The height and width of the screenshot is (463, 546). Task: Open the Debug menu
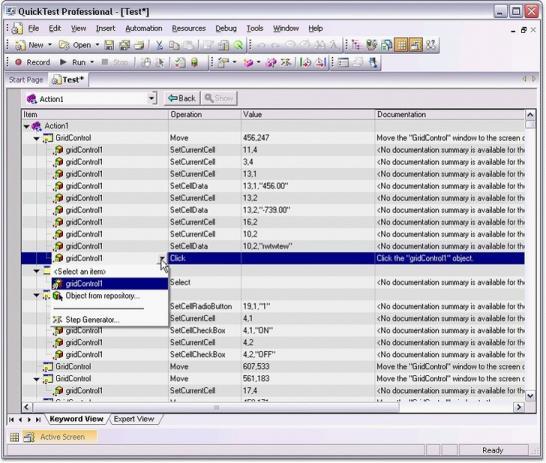(x=226, y=28)
